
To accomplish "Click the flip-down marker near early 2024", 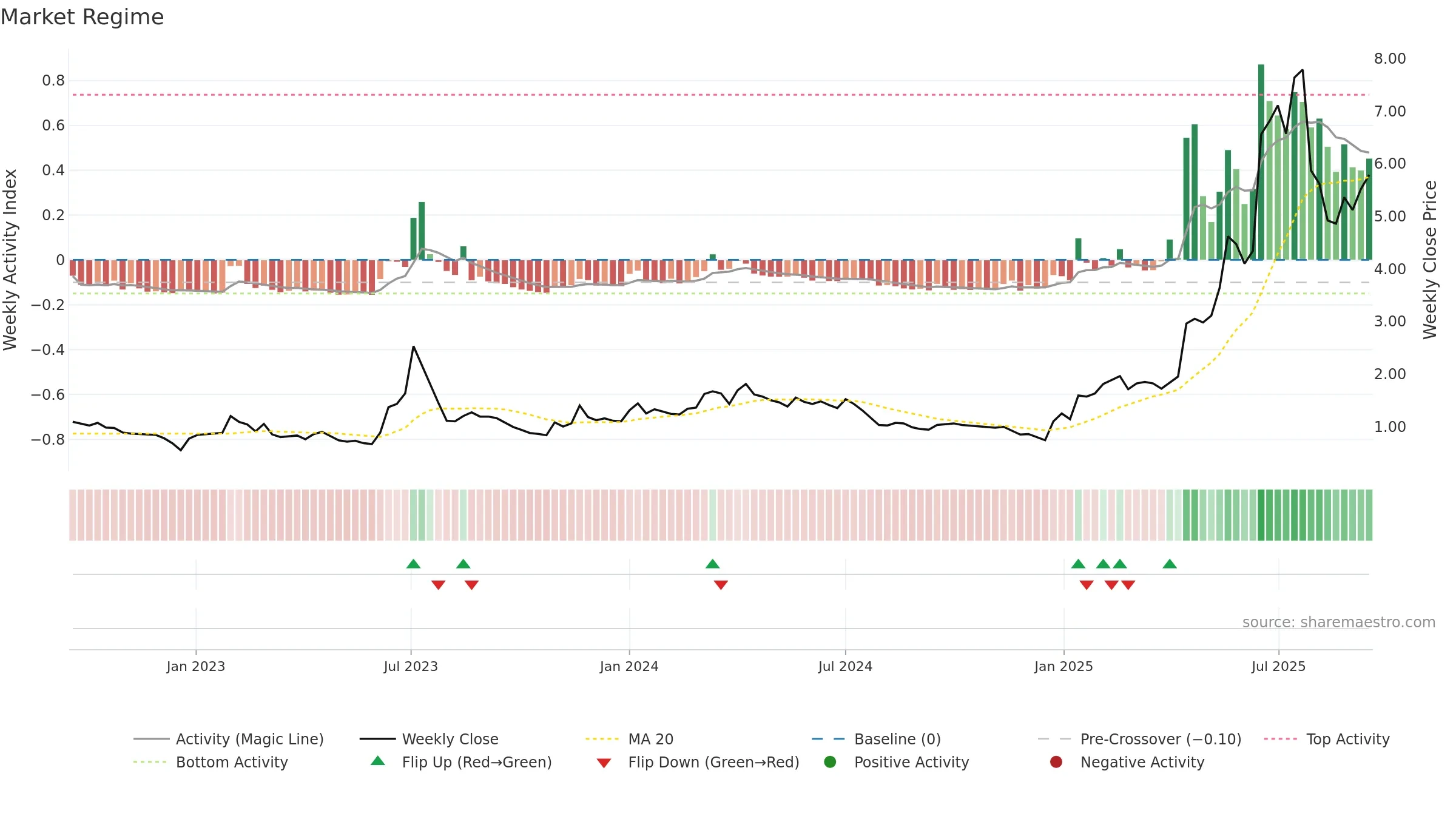I will [x=721, y=585].
